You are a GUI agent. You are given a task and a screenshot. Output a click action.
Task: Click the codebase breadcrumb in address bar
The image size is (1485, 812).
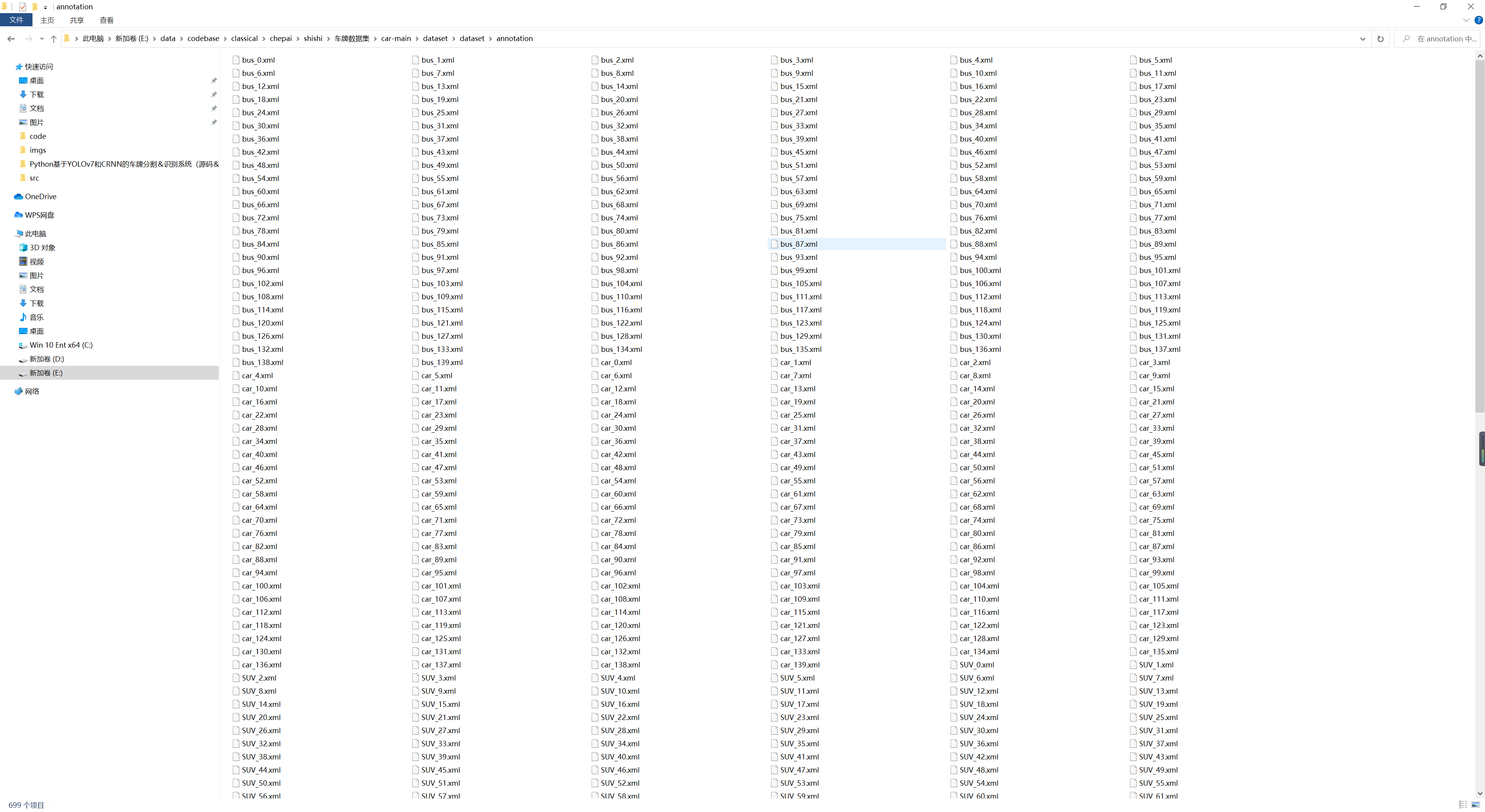pyautogui.click(x=203, y=39)
